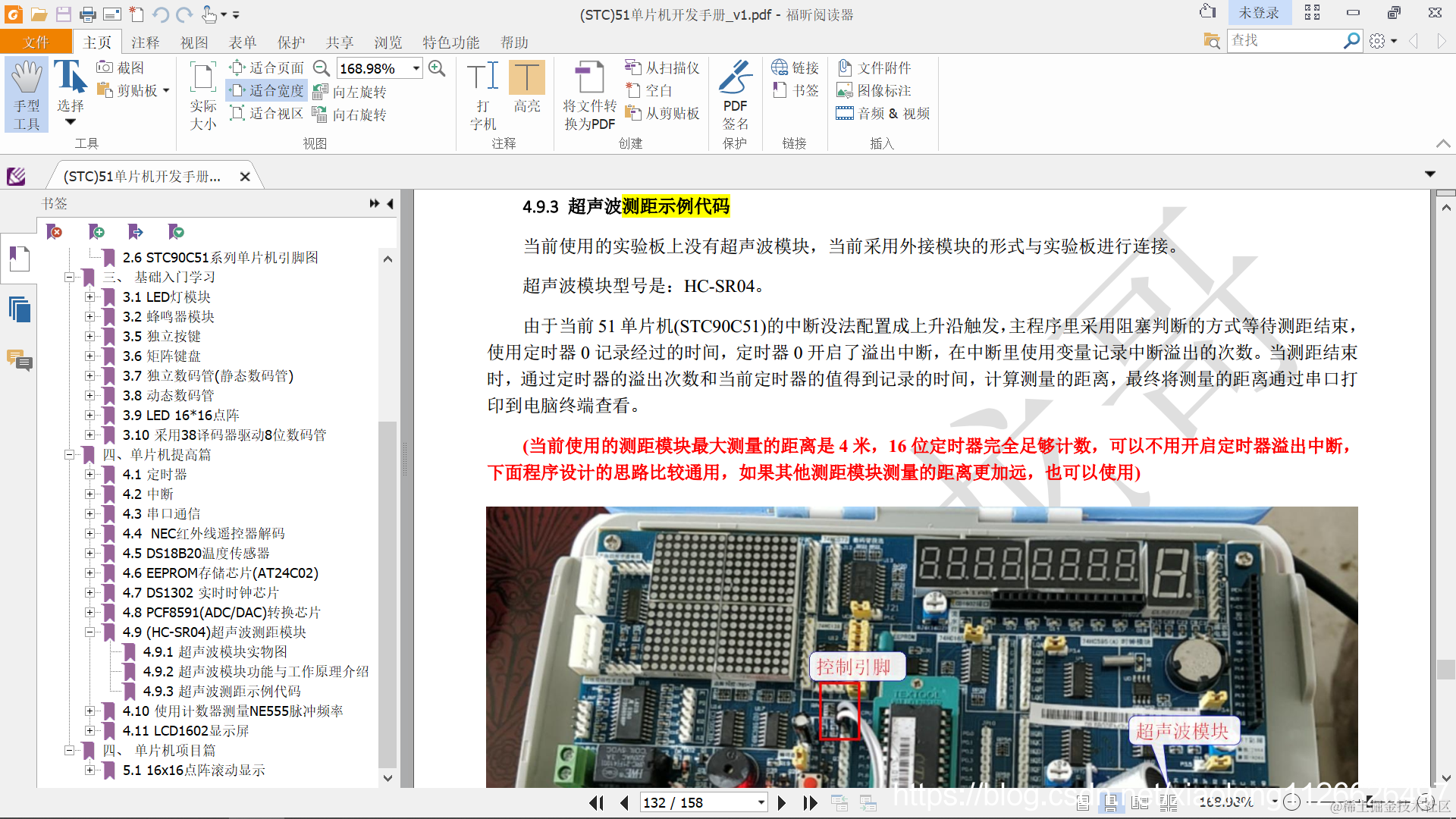Screen dimensions: 1456x819
Task: Open the 文件 (File) menu
Action: pos(36,42)
